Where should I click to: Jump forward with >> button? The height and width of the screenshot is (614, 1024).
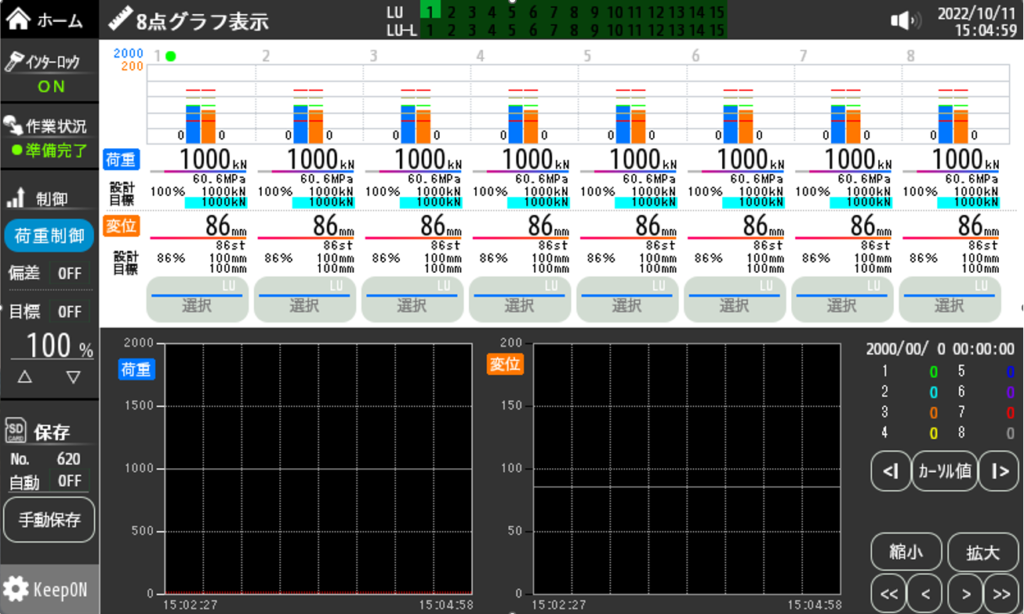tap(1001, 594)
